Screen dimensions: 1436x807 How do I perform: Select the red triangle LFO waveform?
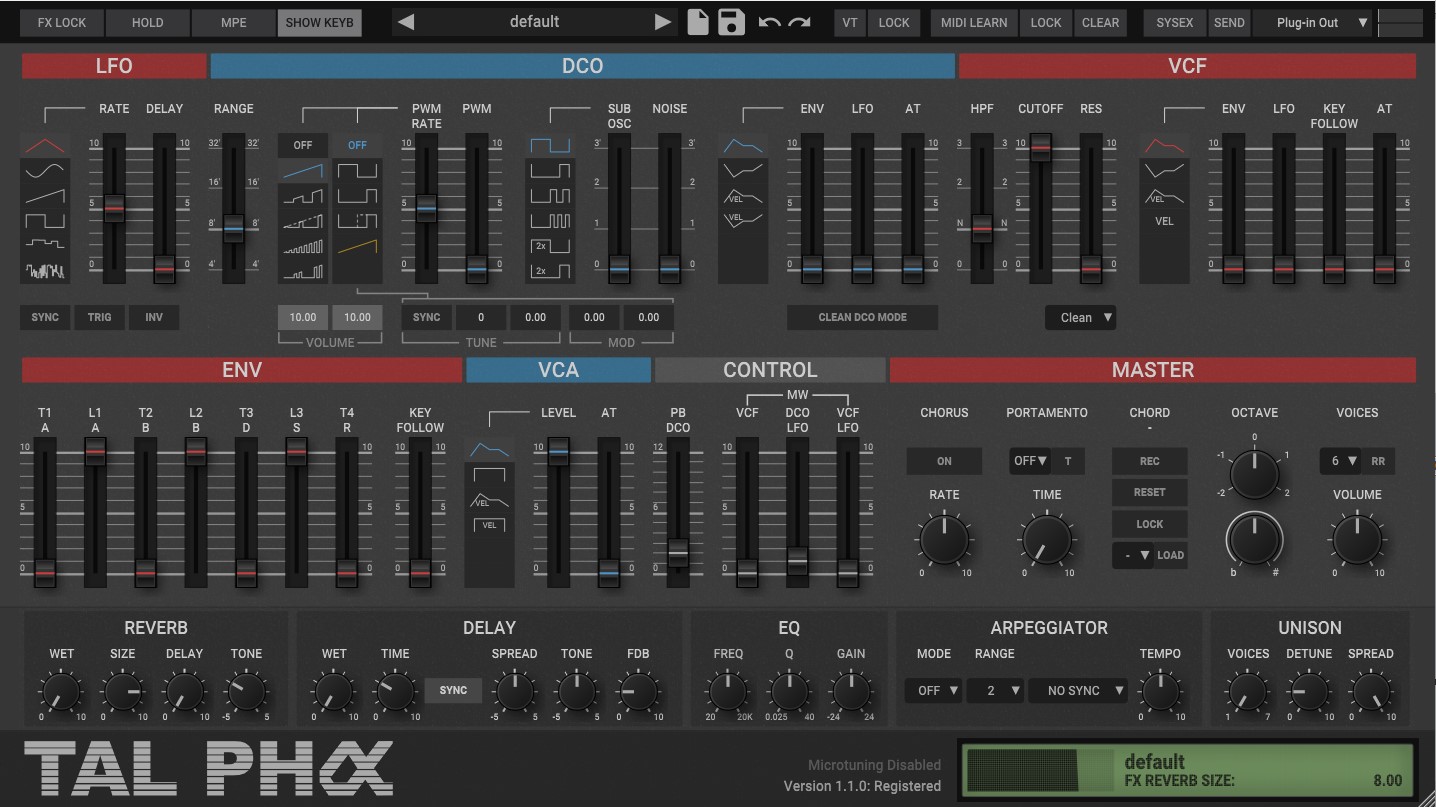pyautogui.click(x=44, y=146)
